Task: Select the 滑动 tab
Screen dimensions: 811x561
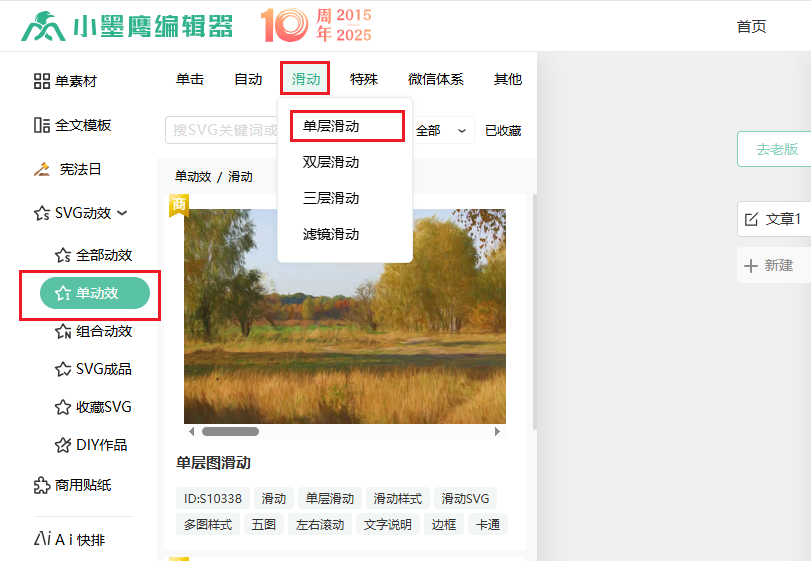Action: pyautogui.click(x=306, y=79)
